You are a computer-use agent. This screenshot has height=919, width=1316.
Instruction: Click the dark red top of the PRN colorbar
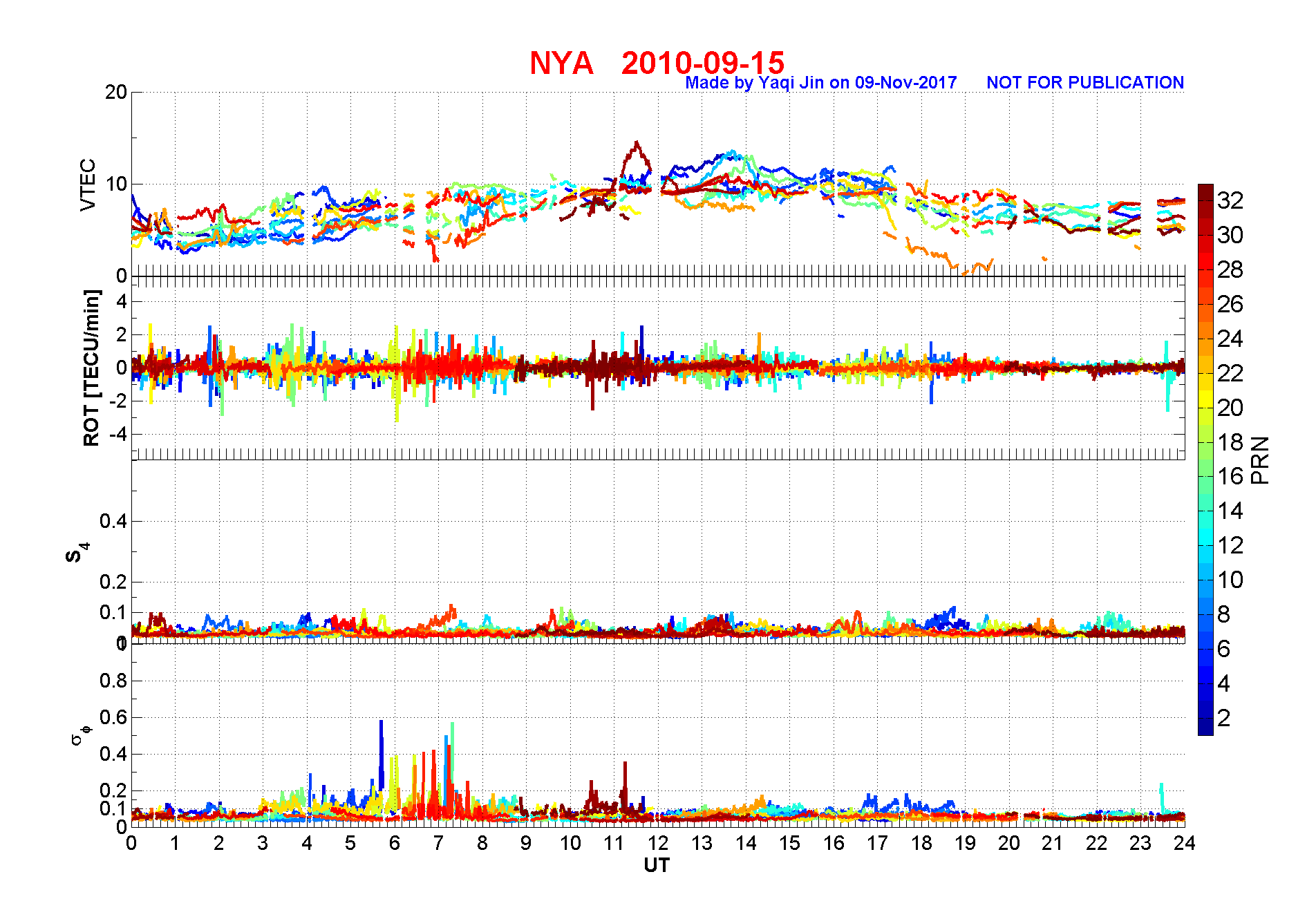[1205, 192]
